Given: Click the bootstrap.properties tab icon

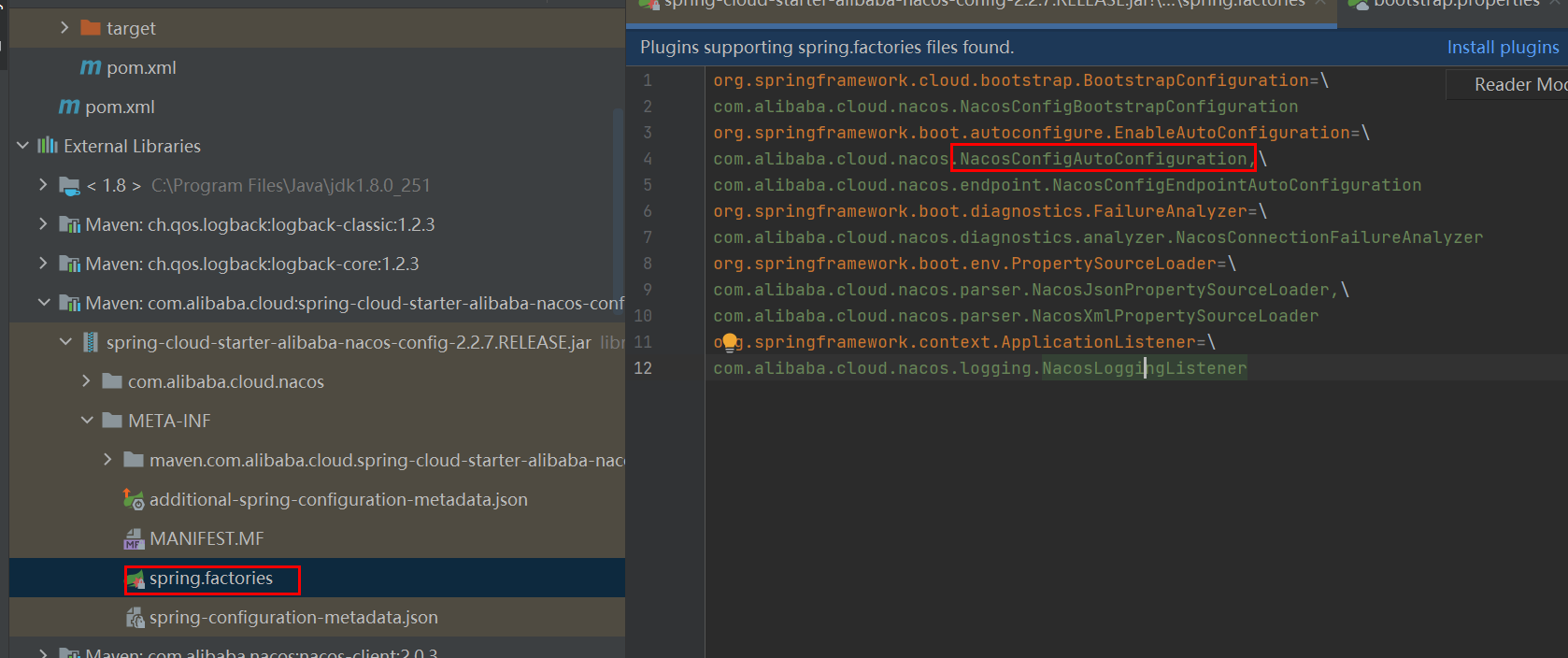Looking at the screenshot, I should (1358, 4).
